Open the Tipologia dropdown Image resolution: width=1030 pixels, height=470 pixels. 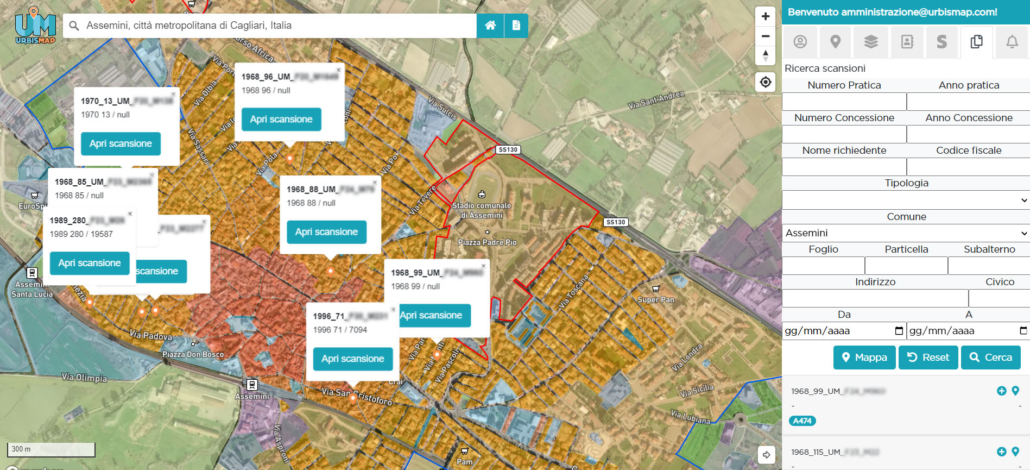click(906, 200)
